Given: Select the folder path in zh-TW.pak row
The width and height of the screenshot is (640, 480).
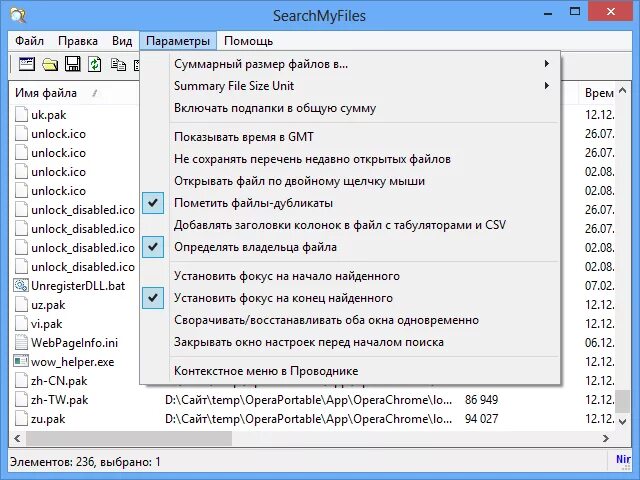Looking at the screenshot, I should pyautogui.click(x=309, y=400).
